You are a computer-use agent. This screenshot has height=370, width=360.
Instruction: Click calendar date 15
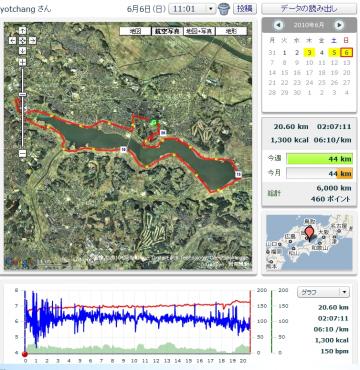284,72
